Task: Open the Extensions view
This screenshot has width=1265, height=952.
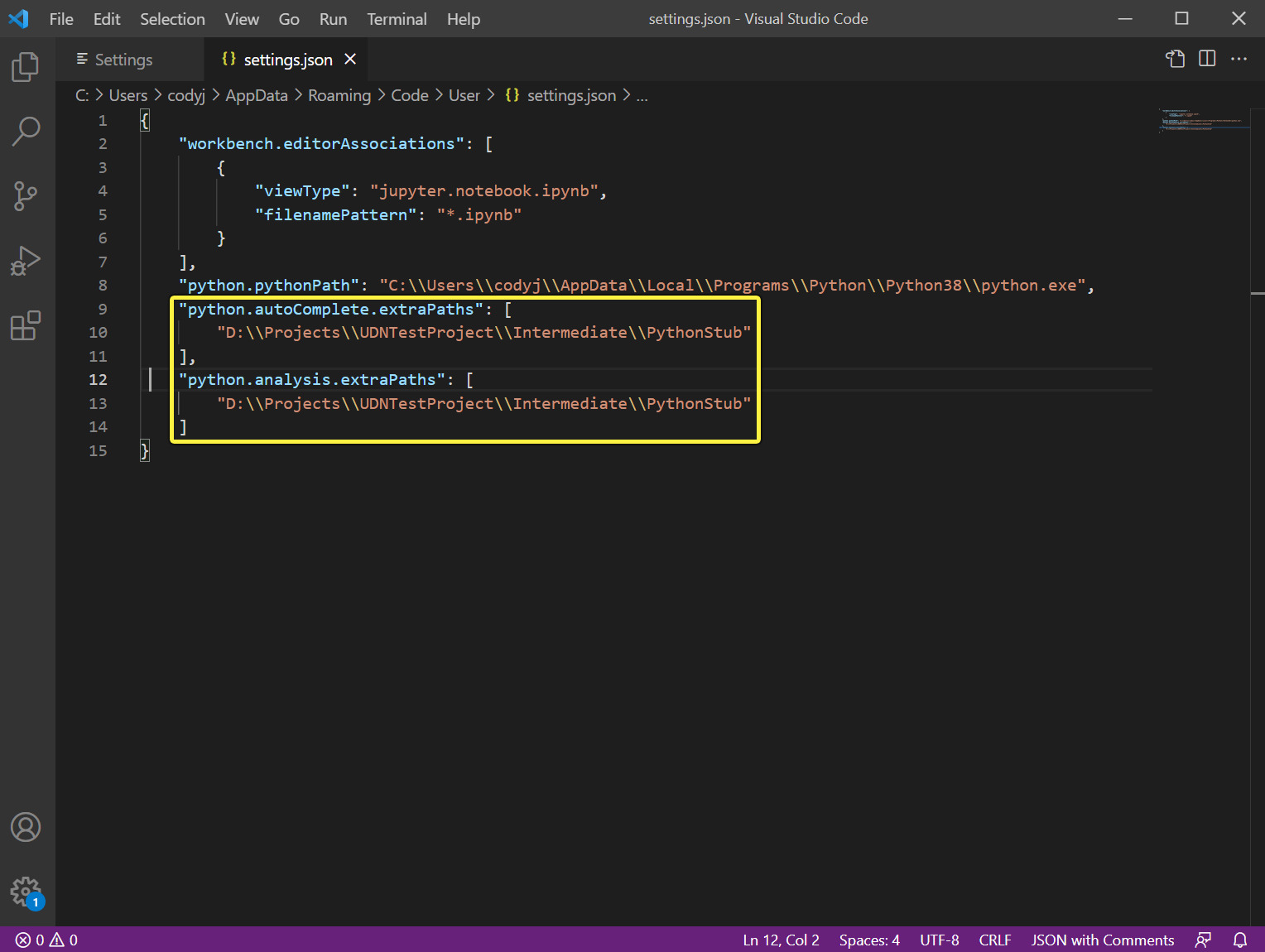Action: click(26, 325)
